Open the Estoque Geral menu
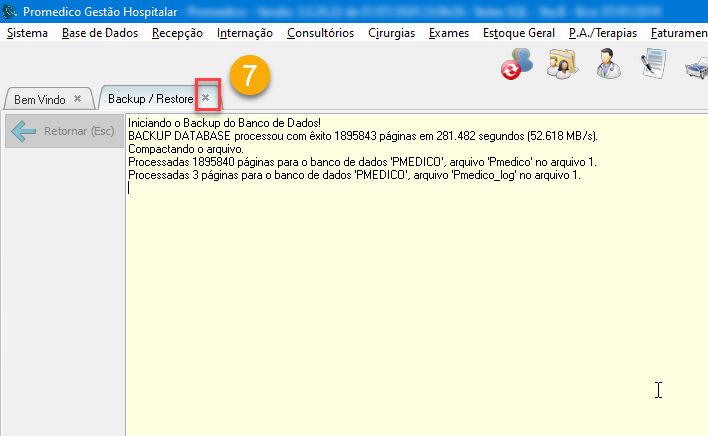Image resolution: width=708 pixels, height=436 pixels. click(518, 33)
